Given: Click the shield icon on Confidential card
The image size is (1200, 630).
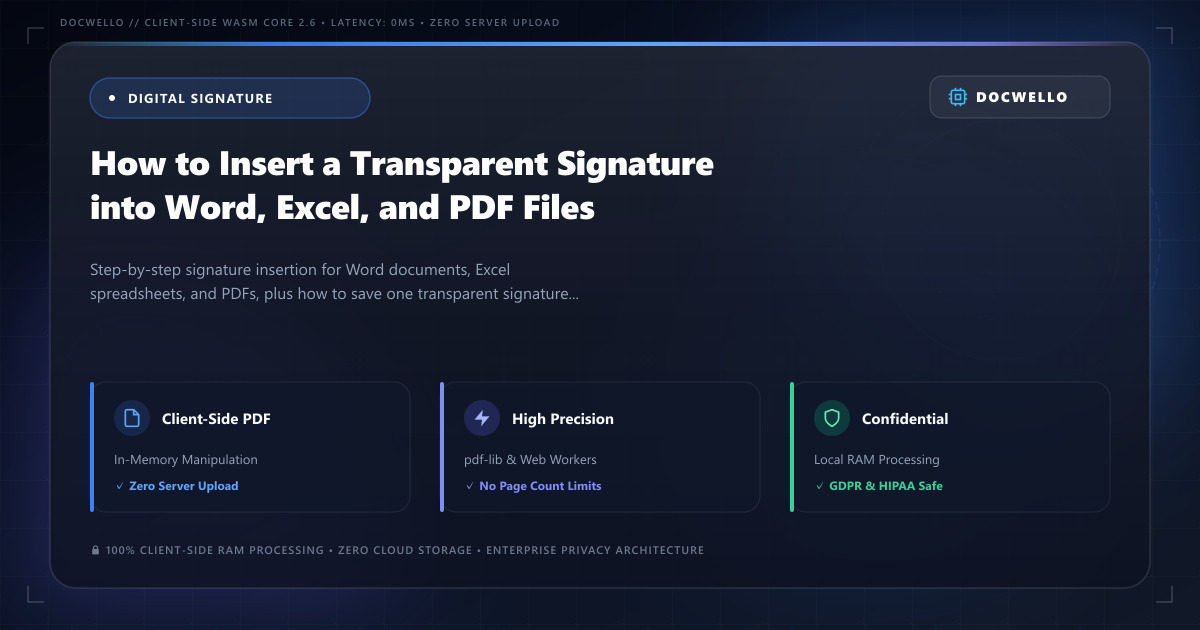Looking at the screenshot, I should point(832,419).
